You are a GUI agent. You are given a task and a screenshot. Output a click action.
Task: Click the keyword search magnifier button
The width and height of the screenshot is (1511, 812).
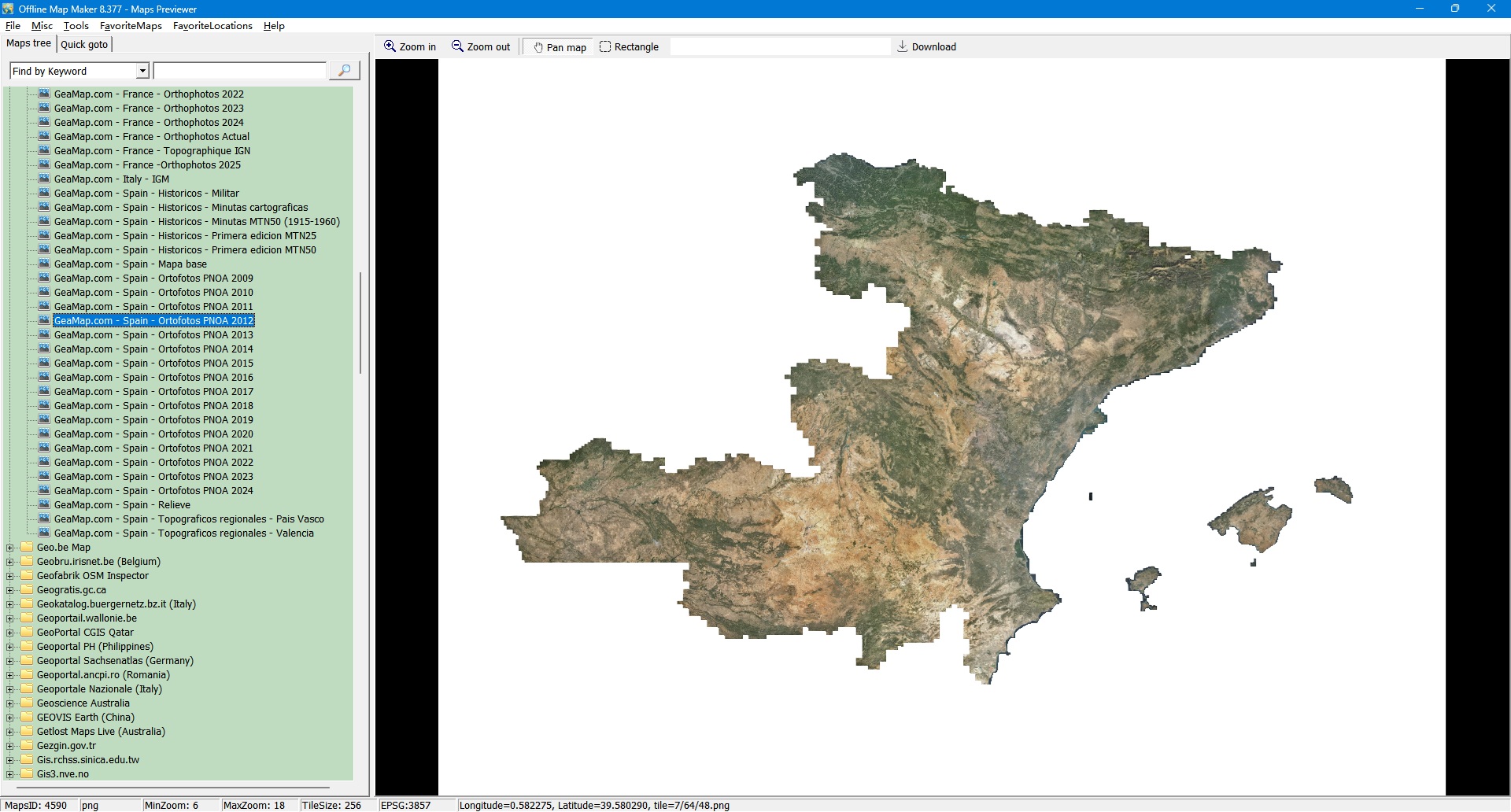[x=344, y=71]
